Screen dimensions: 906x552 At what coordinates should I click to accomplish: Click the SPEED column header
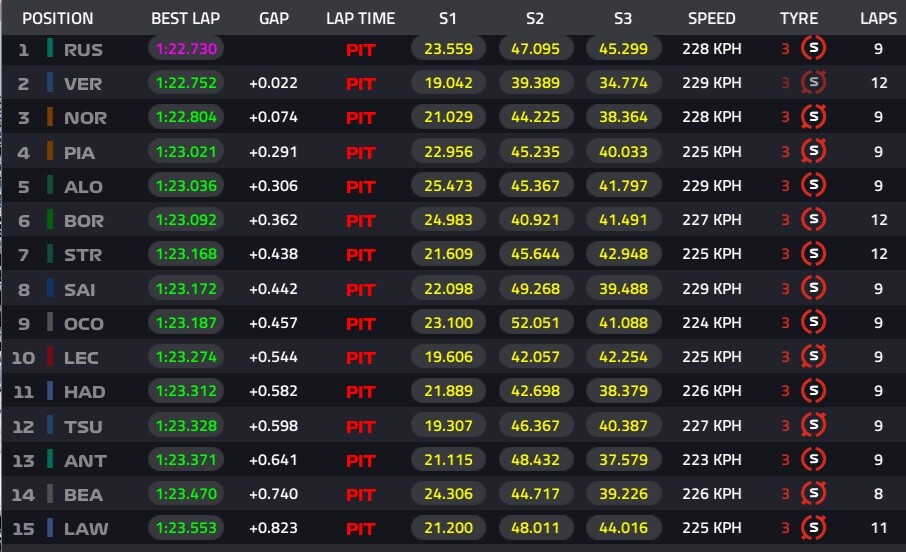(711, 18)
